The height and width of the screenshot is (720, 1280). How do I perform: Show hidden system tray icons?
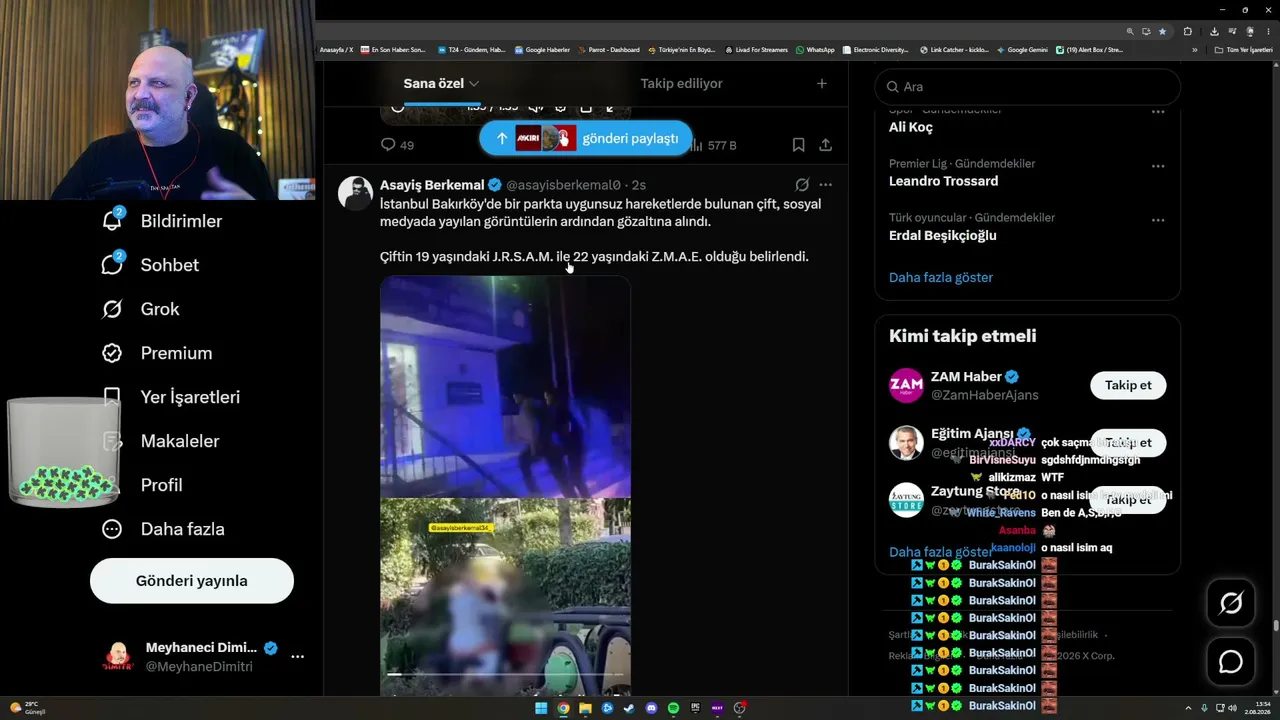click(1188, 708)
